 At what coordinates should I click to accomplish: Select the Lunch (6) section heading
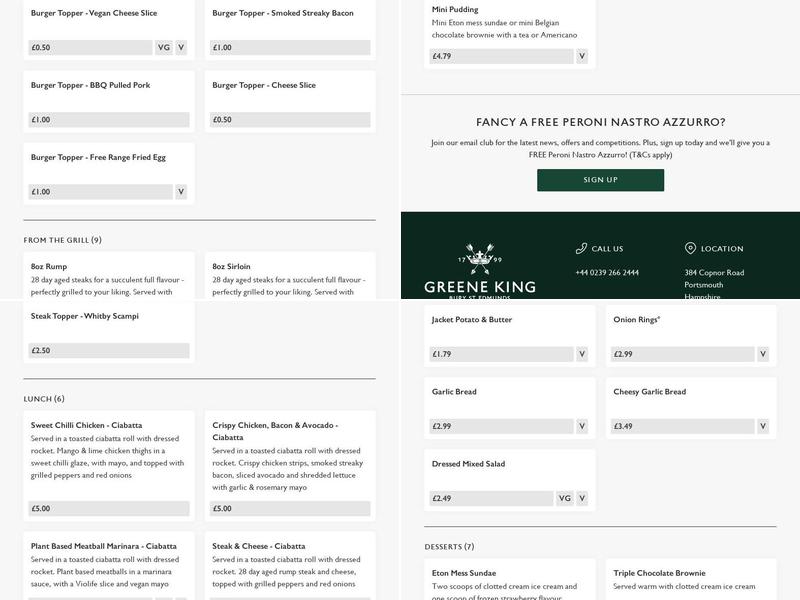click(x=44, y=399)
